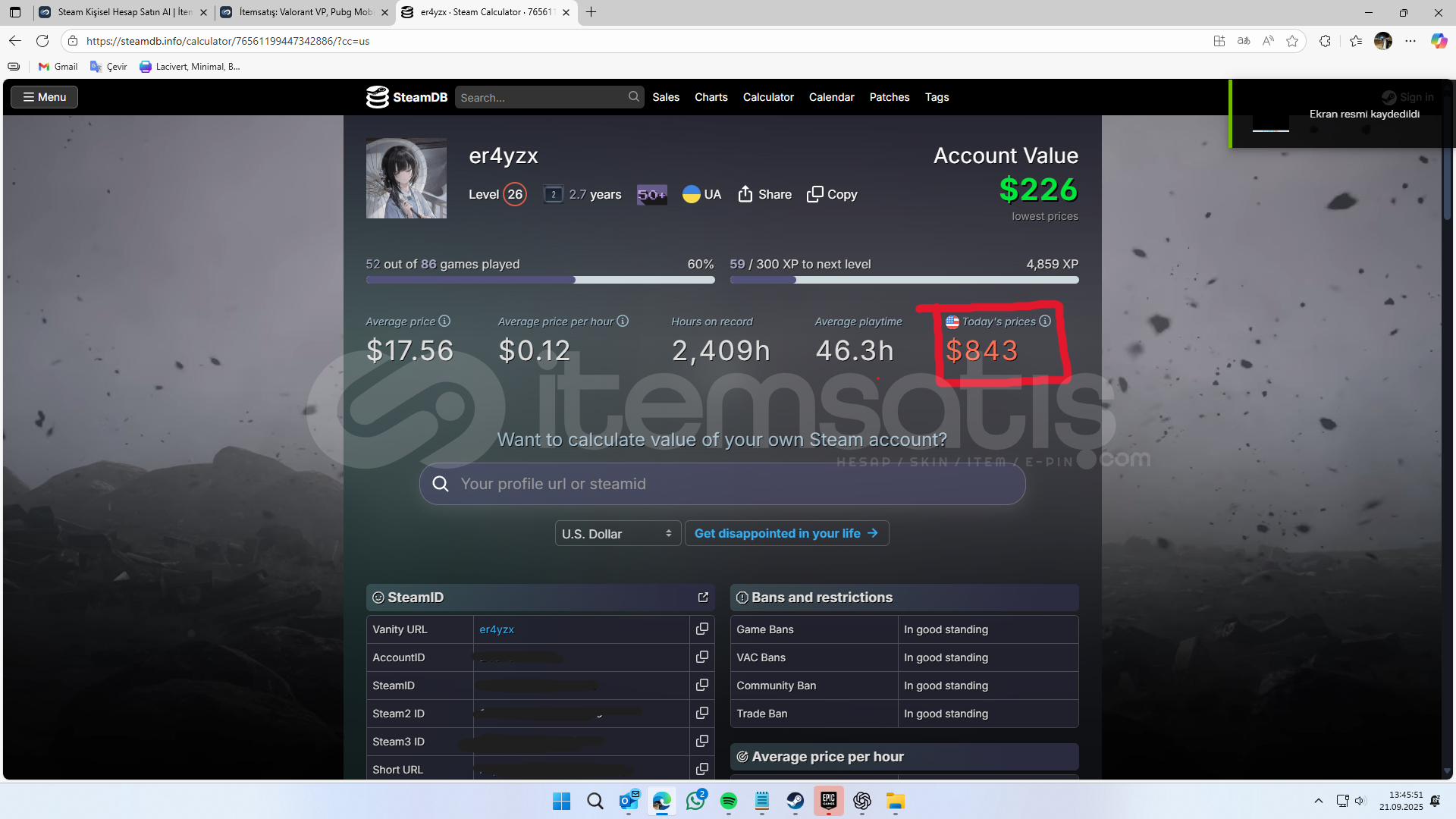Image resolution: width=1456 pixels, height=819 pixels.
Task: Click the Share button
Action: [764, 194]
